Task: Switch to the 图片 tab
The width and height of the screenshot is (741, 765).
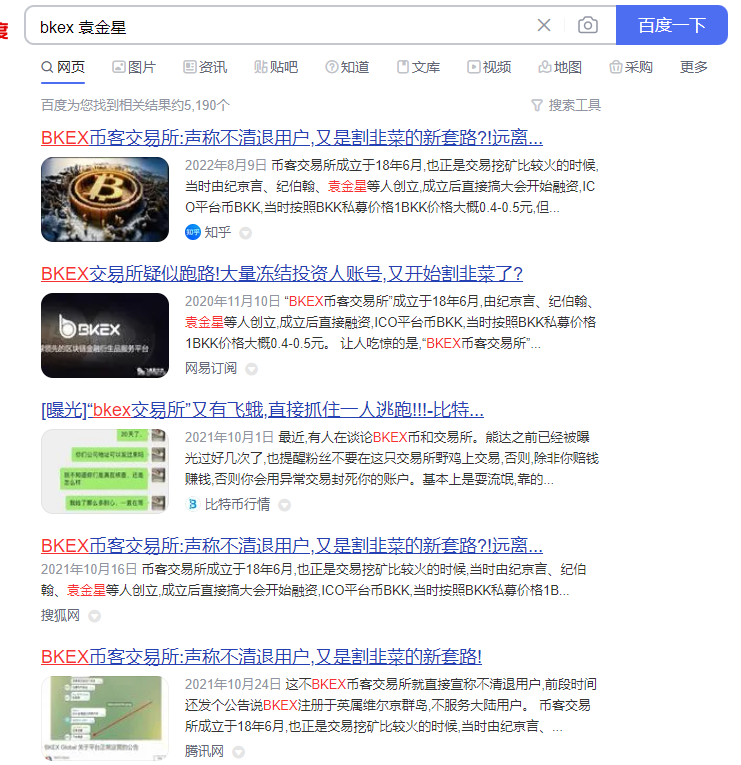Action: [x=134, y=67]
